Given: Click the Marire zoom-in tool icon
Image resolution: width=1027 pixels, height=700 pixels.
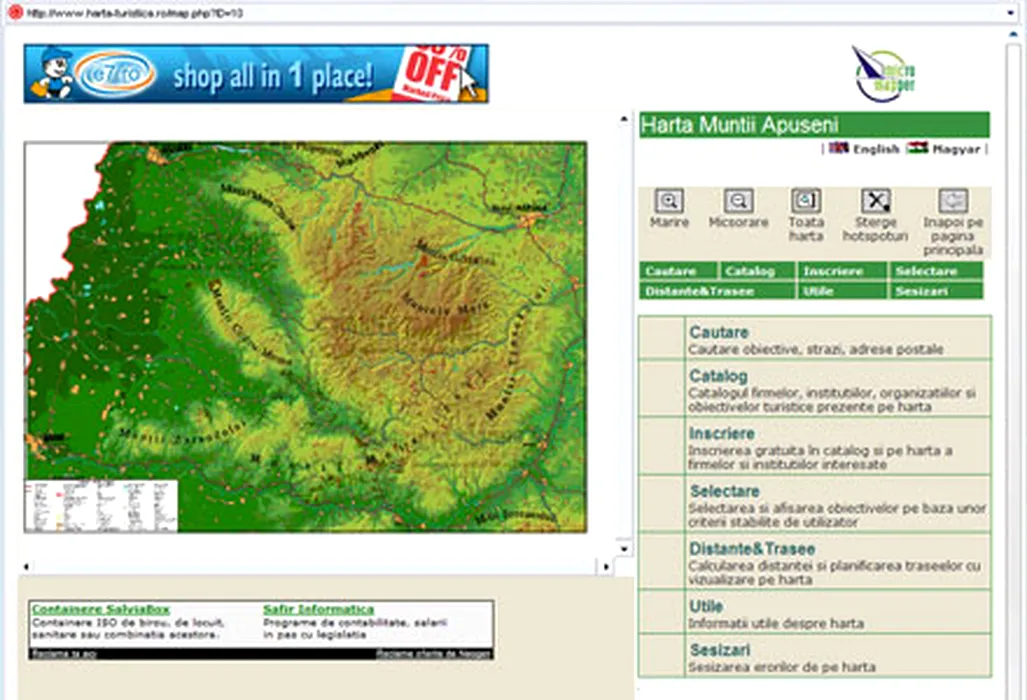Looking at the screenshot, I should (x=668, y=201).
